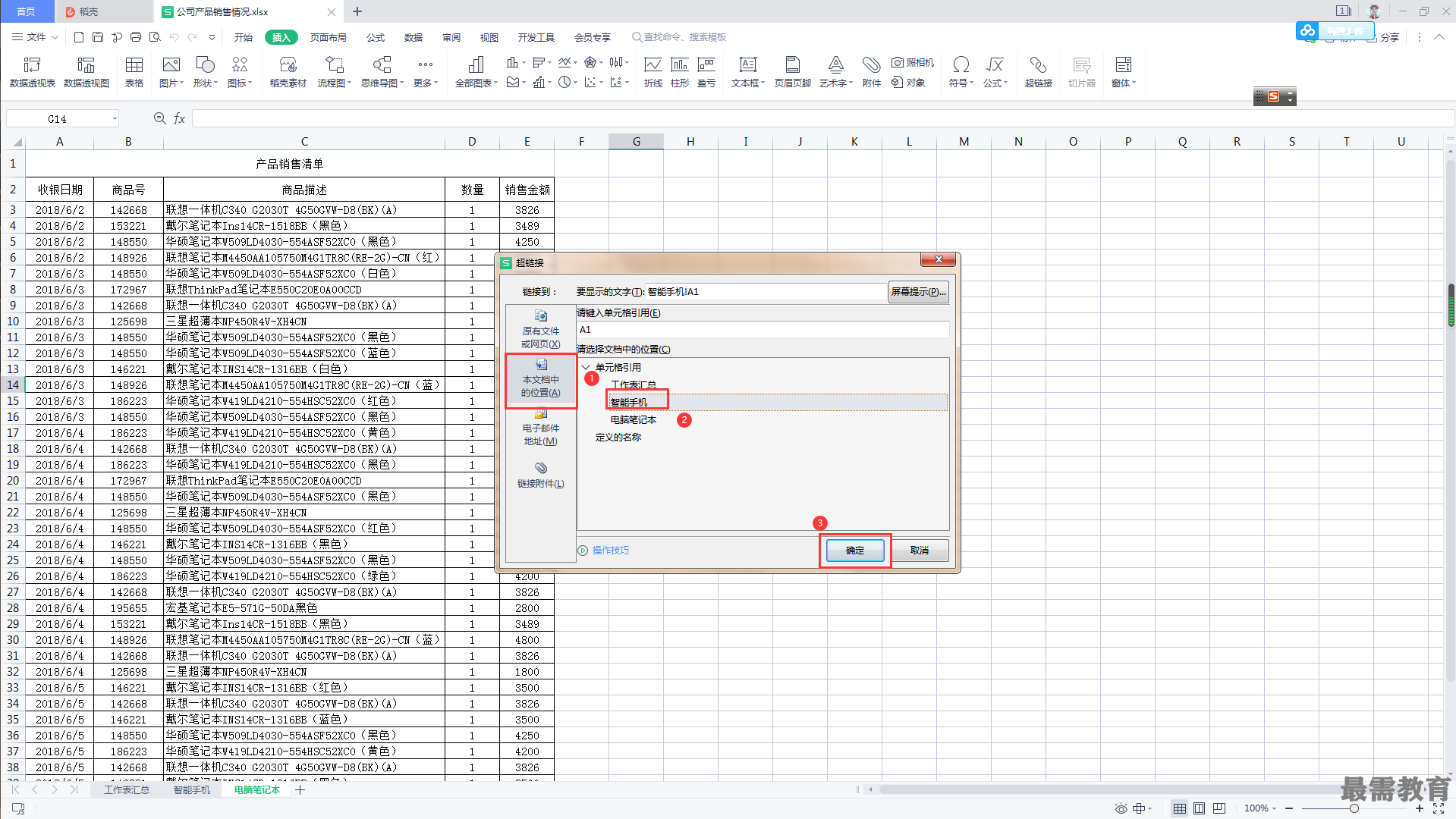Select 智能手机 in the location tree
Image resolution: width=1456 pixels, height=819 pixels.
tap(629, 402)
